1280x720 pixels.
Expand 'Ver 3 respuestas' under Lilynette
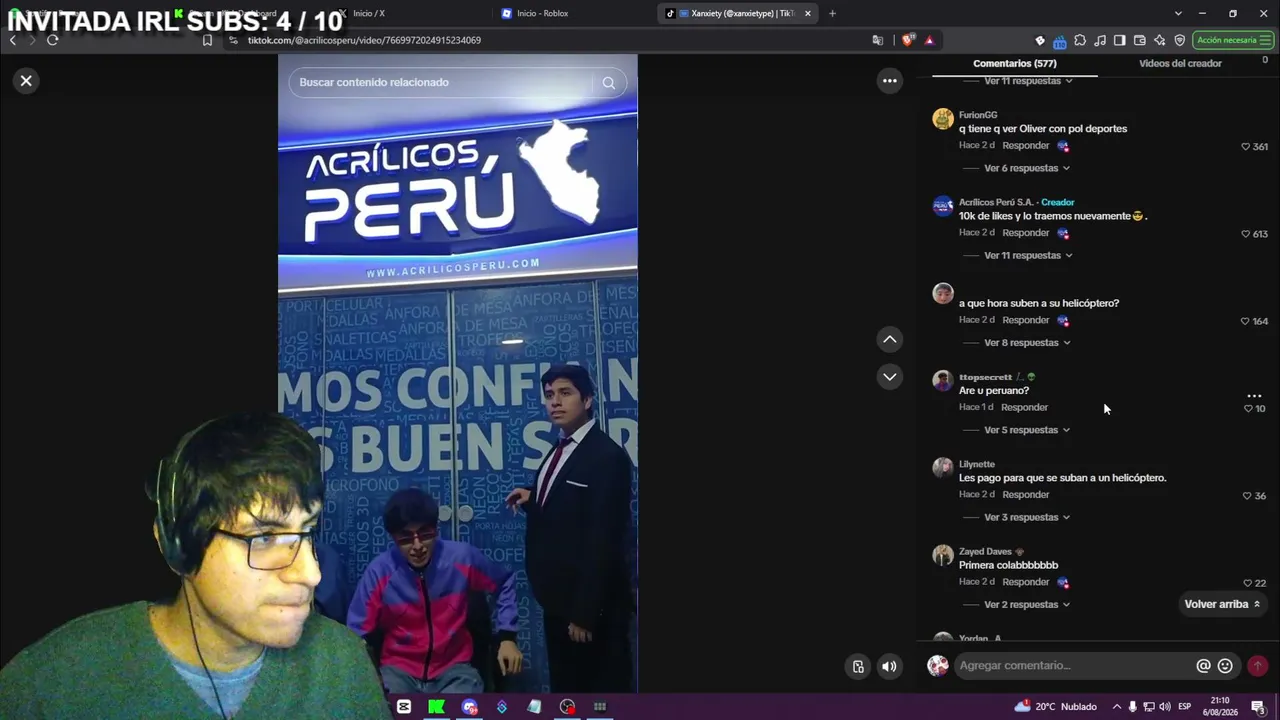(1027, 517)
